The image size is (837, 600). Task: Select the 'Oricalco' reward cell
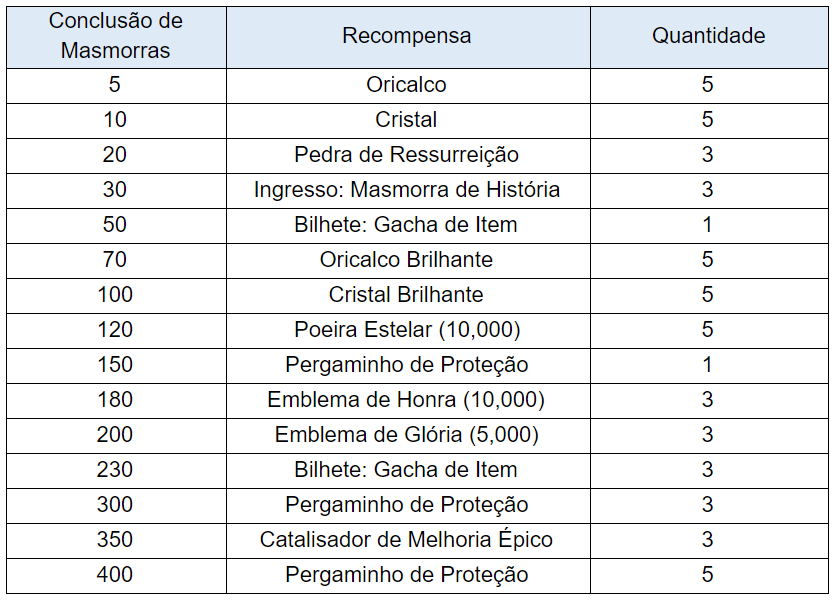[x=406, y=85]
